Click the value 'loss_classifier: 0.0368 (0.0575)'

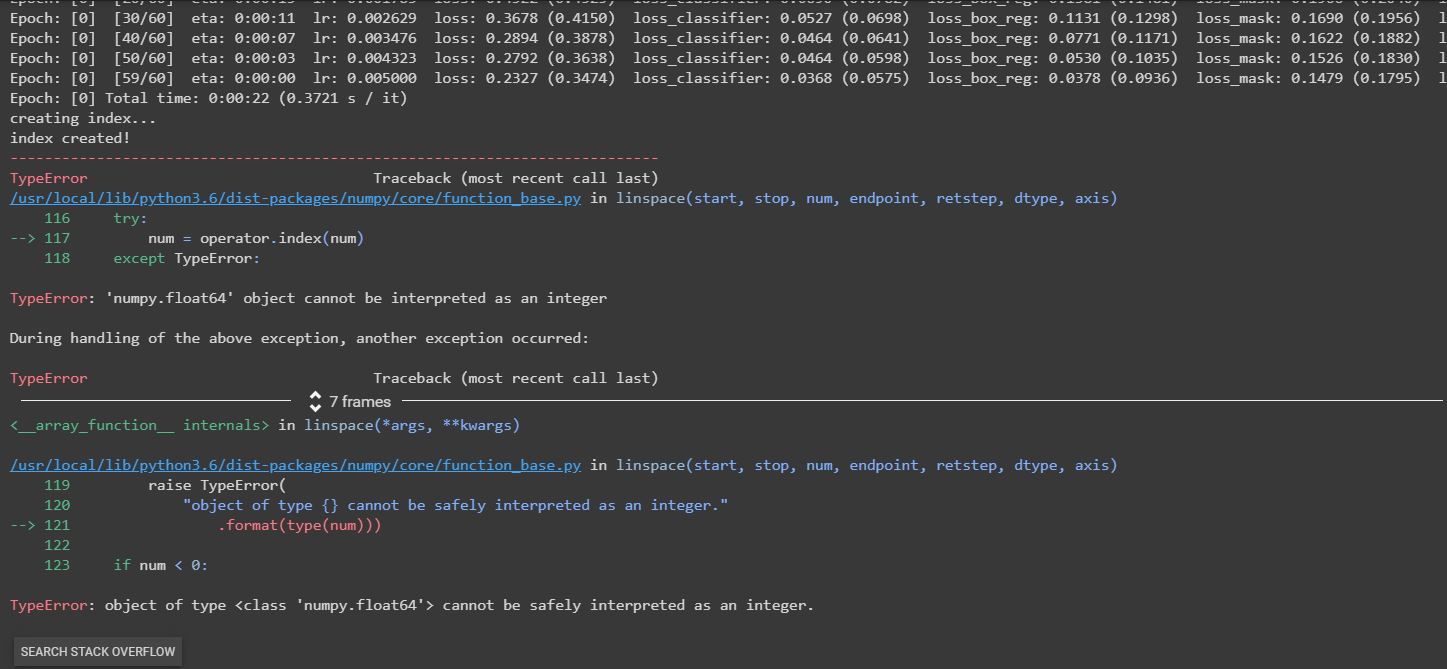772,78
